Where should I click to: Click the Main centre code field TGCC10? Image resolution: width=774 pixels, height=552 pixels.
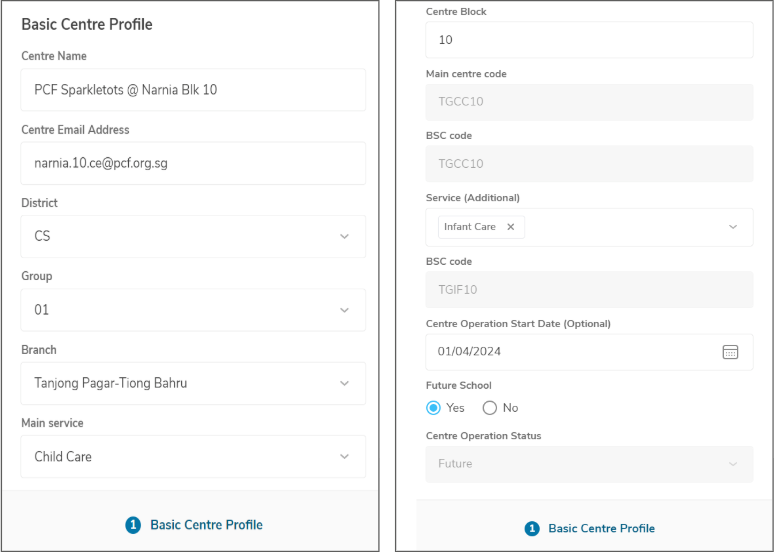(x=589, y=102)
